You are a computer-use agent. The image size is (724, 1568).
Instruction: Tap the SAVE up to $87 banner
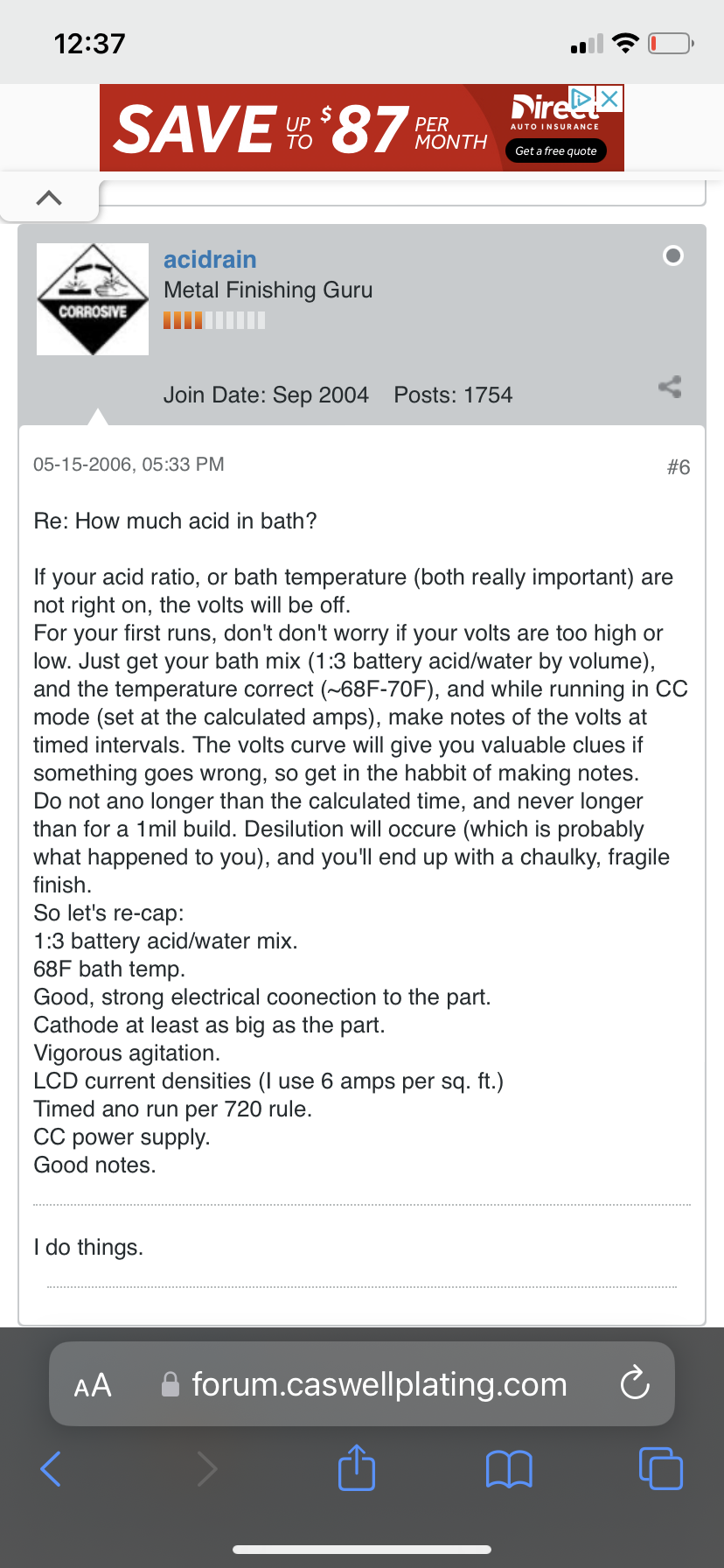click(301, 129)
